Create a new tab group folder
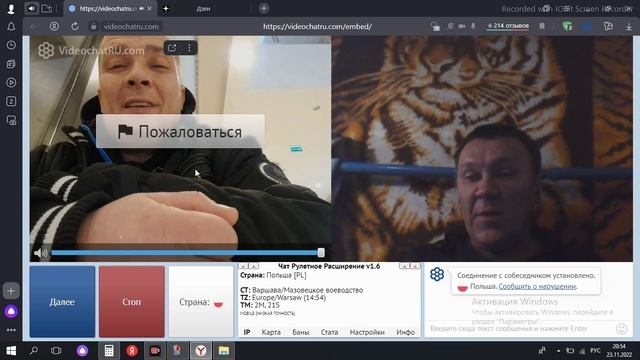 (47, 8)
